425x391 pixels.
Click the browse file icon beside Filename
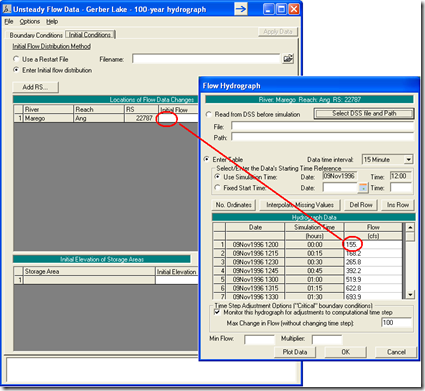(288, 59)
